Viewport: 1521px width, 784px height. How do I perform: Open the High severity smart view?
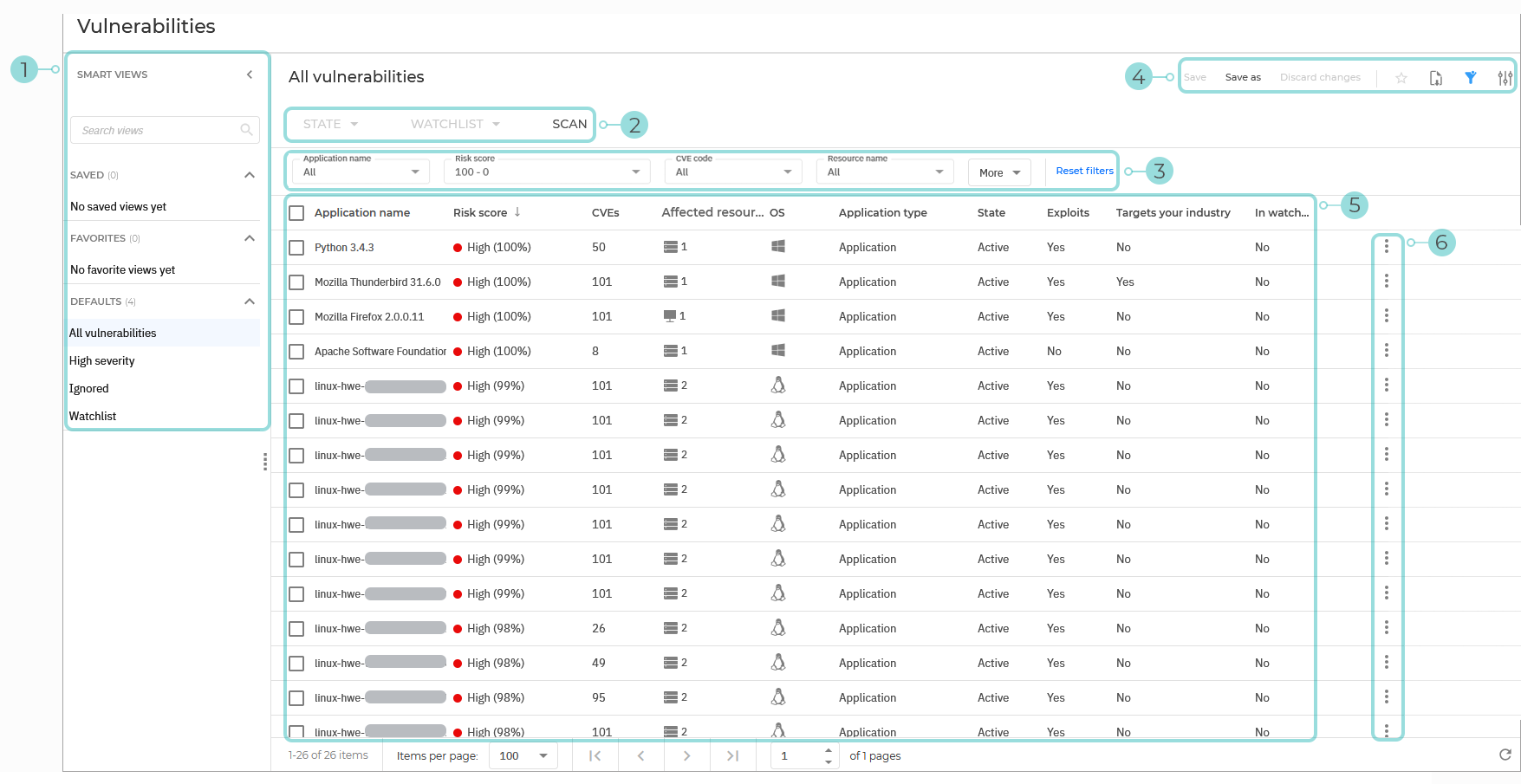[x=102, y=361]
